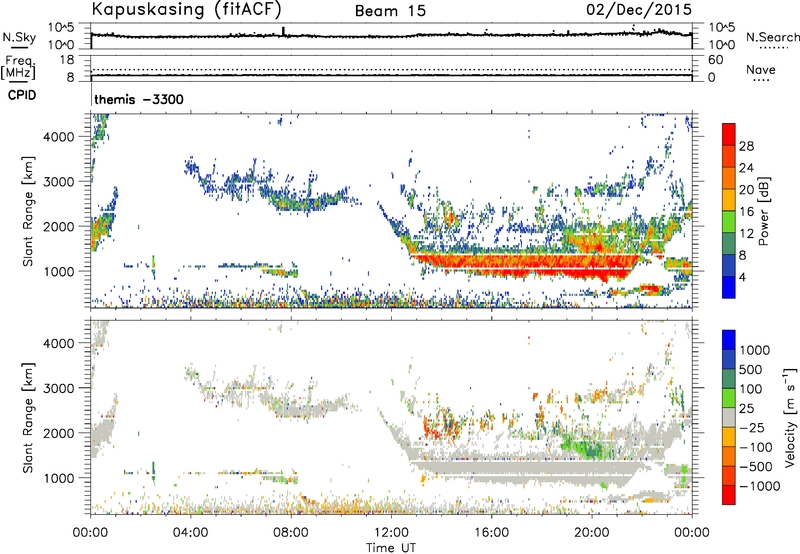Click the 'N.Search' legend label

coord(772,37)
